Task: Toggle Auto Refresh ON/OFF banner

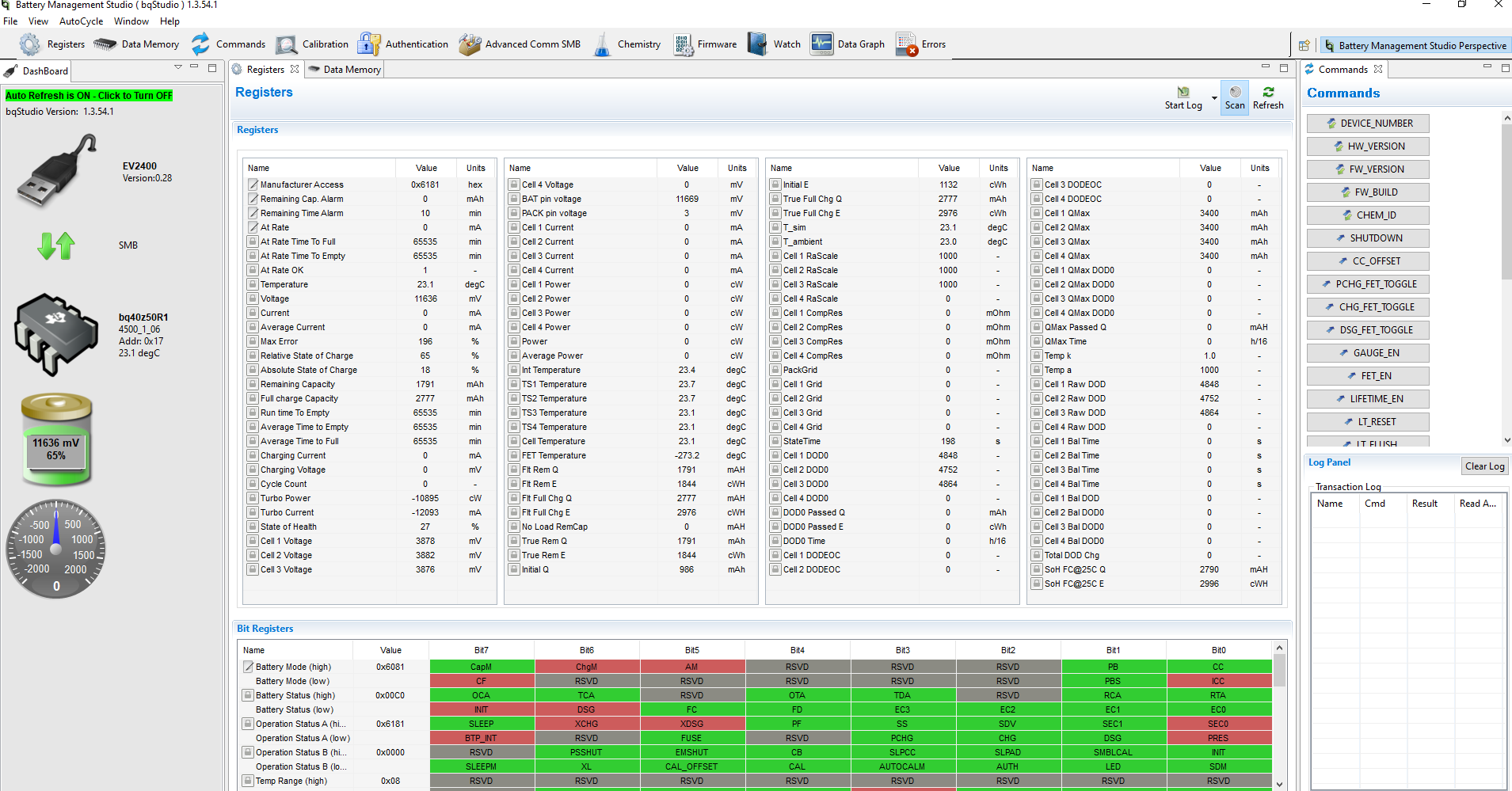Action: pyautogui.click(x=89, y=96)
